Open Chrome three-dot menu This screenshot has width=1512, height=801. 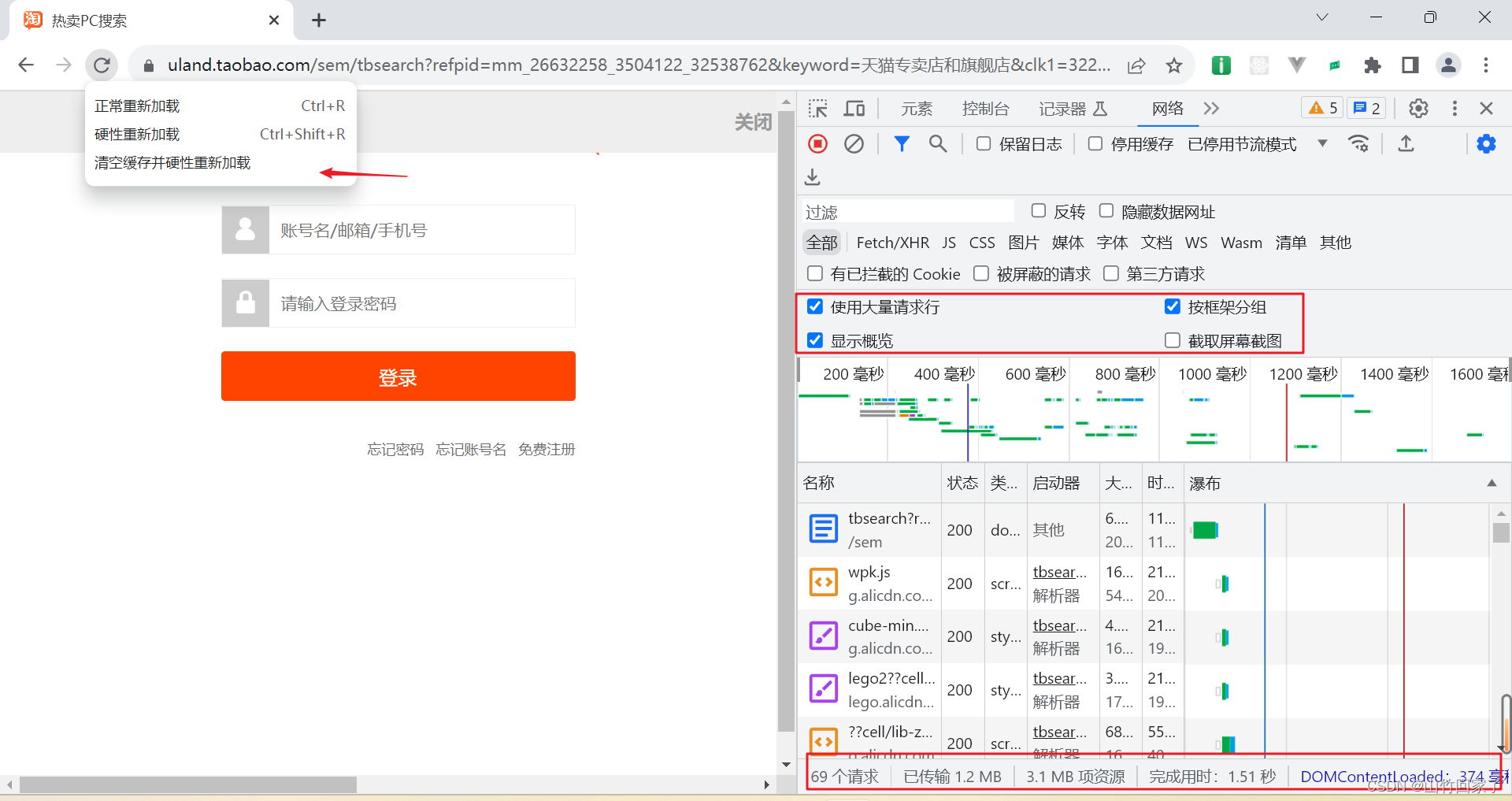pos(1486,65)
